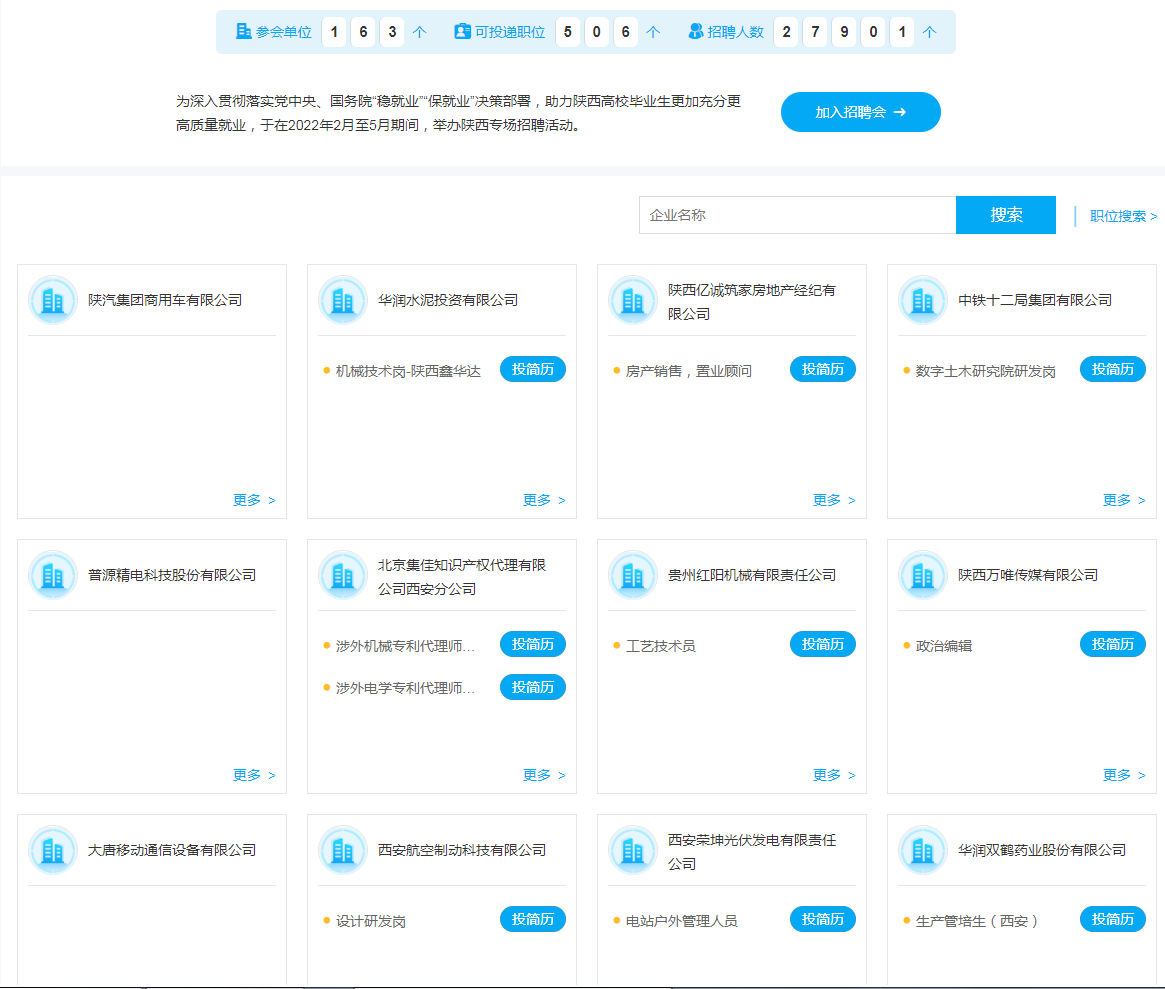Expand 更多 for 北京集佳知识产权代理
Screen dimensions: 1165x989
pyautogui.click(x=544, y=775)
